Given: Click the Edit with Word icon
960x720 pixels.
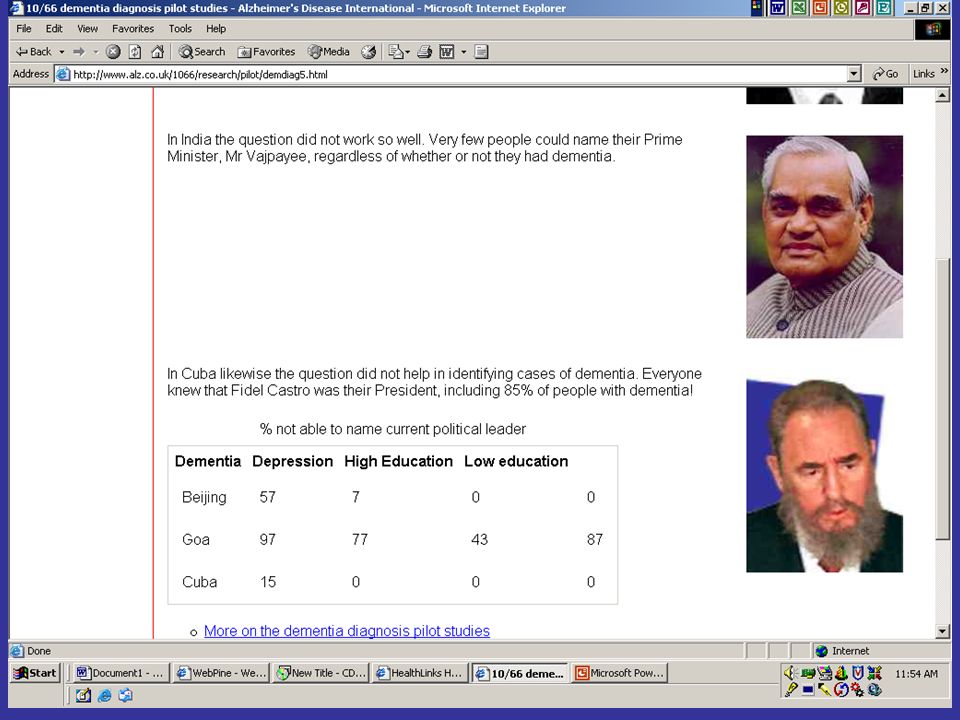Looking at the screenshot, I should click(x=447, y=52).
